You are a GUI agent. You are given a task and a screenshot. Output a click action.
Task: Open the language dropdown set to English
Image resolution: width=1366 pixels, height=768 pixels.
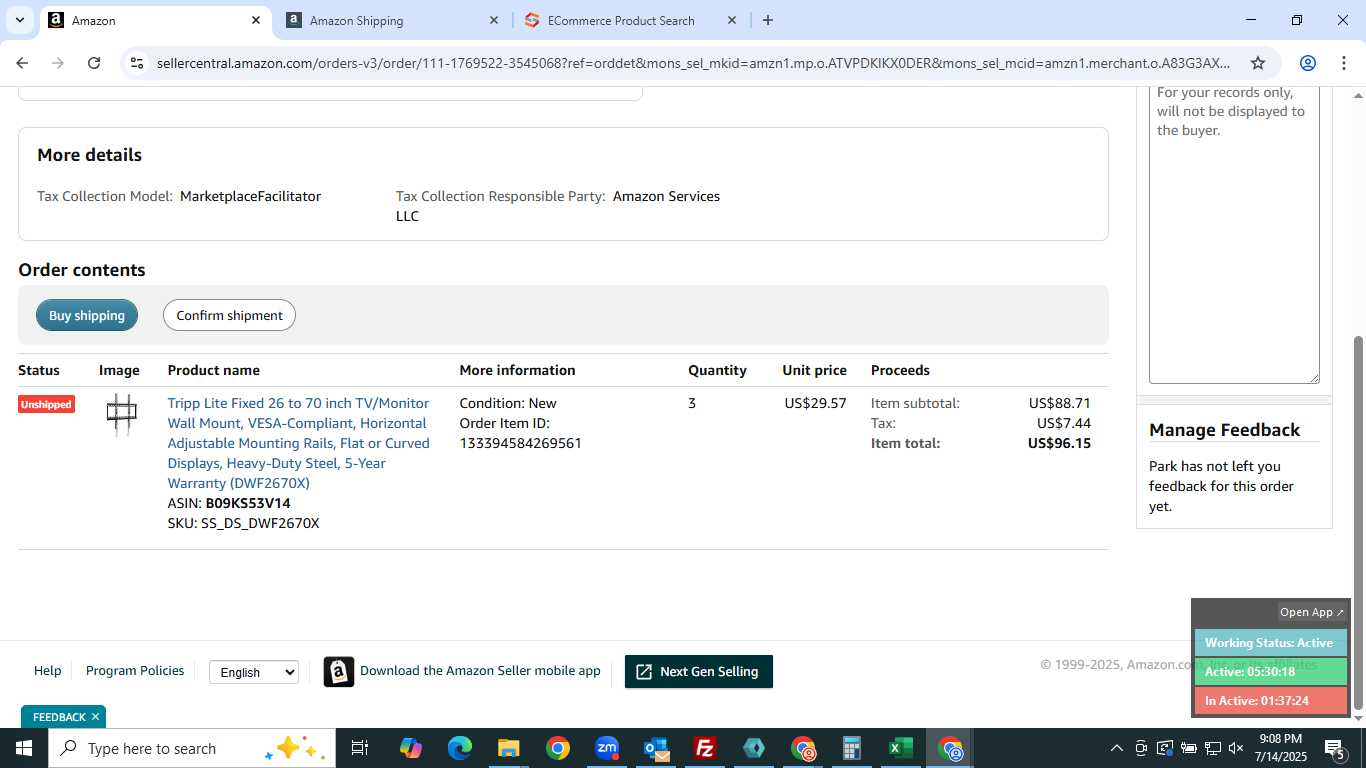pyautogui.click(x=254, y=672)
